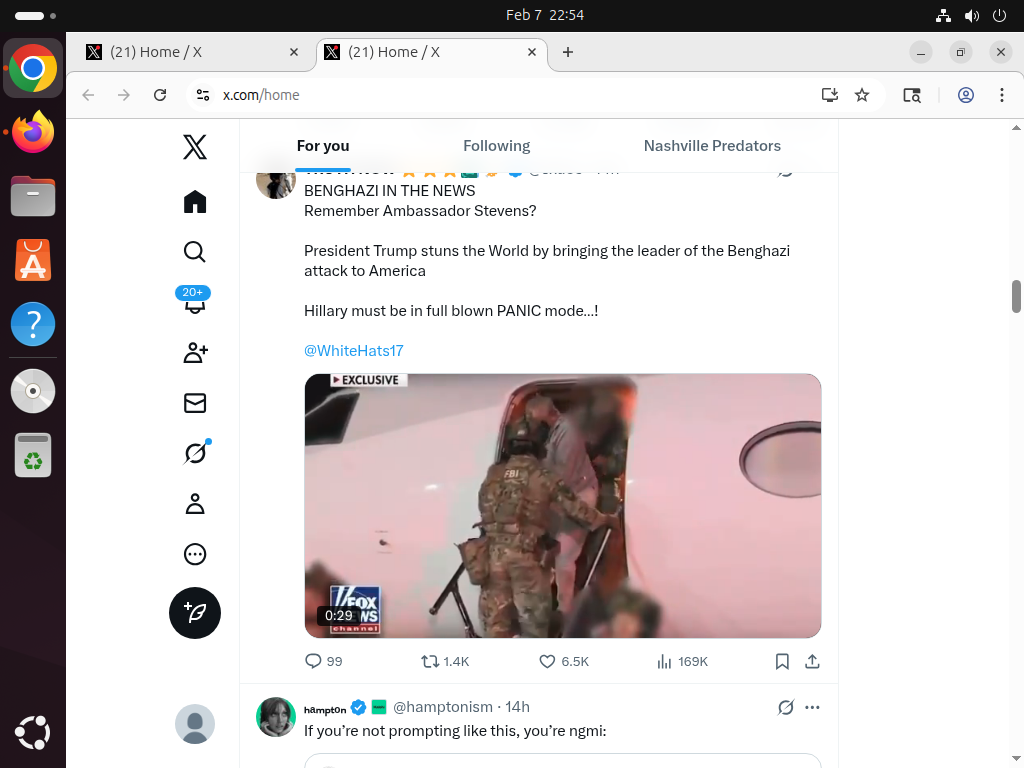The height and width of the screenshot is (768, 1024).
Task: Open X Home from sidebar house icon
Action: [x=195, y=202]
